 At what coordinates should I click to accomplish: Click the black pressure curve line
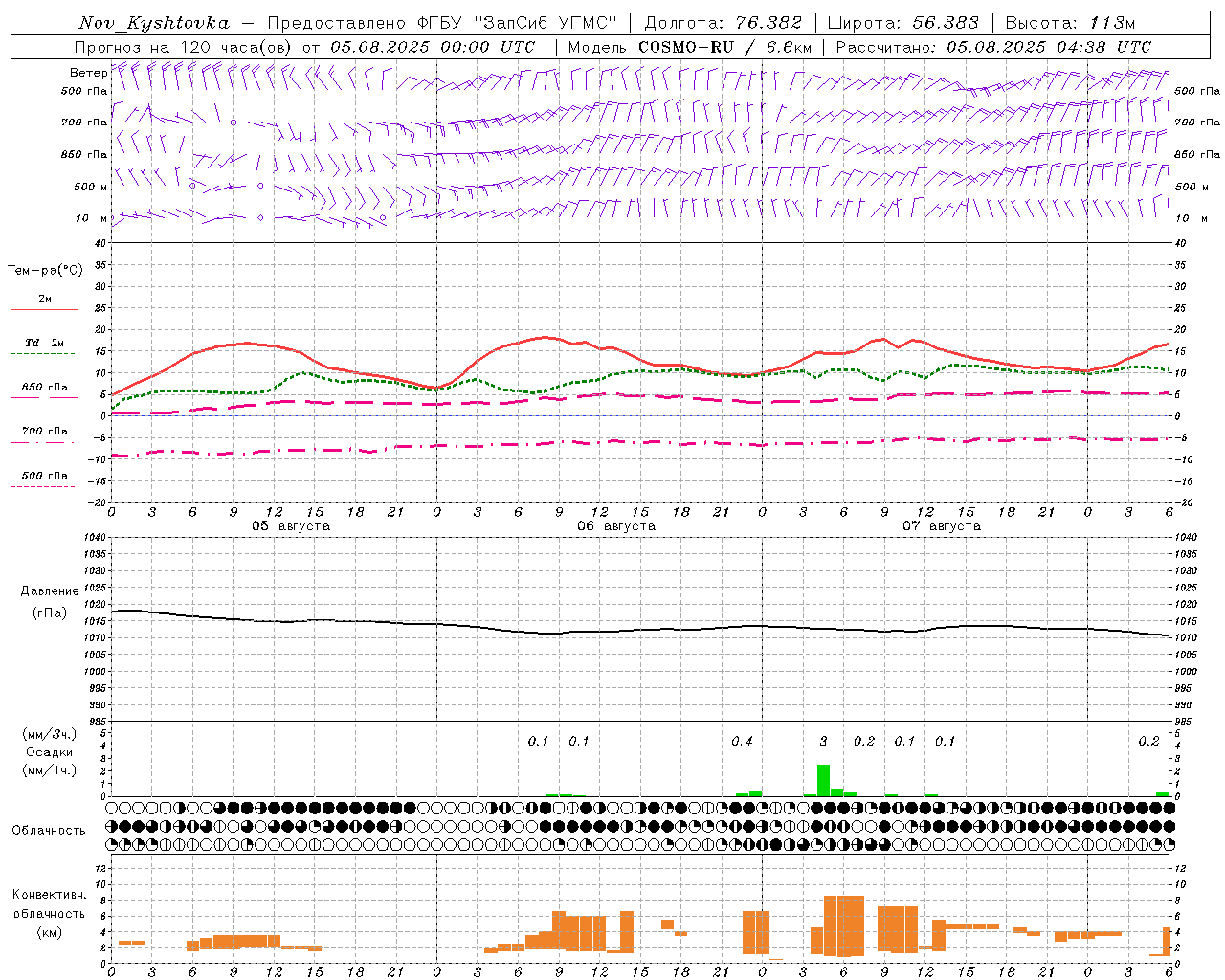[639, 629]
